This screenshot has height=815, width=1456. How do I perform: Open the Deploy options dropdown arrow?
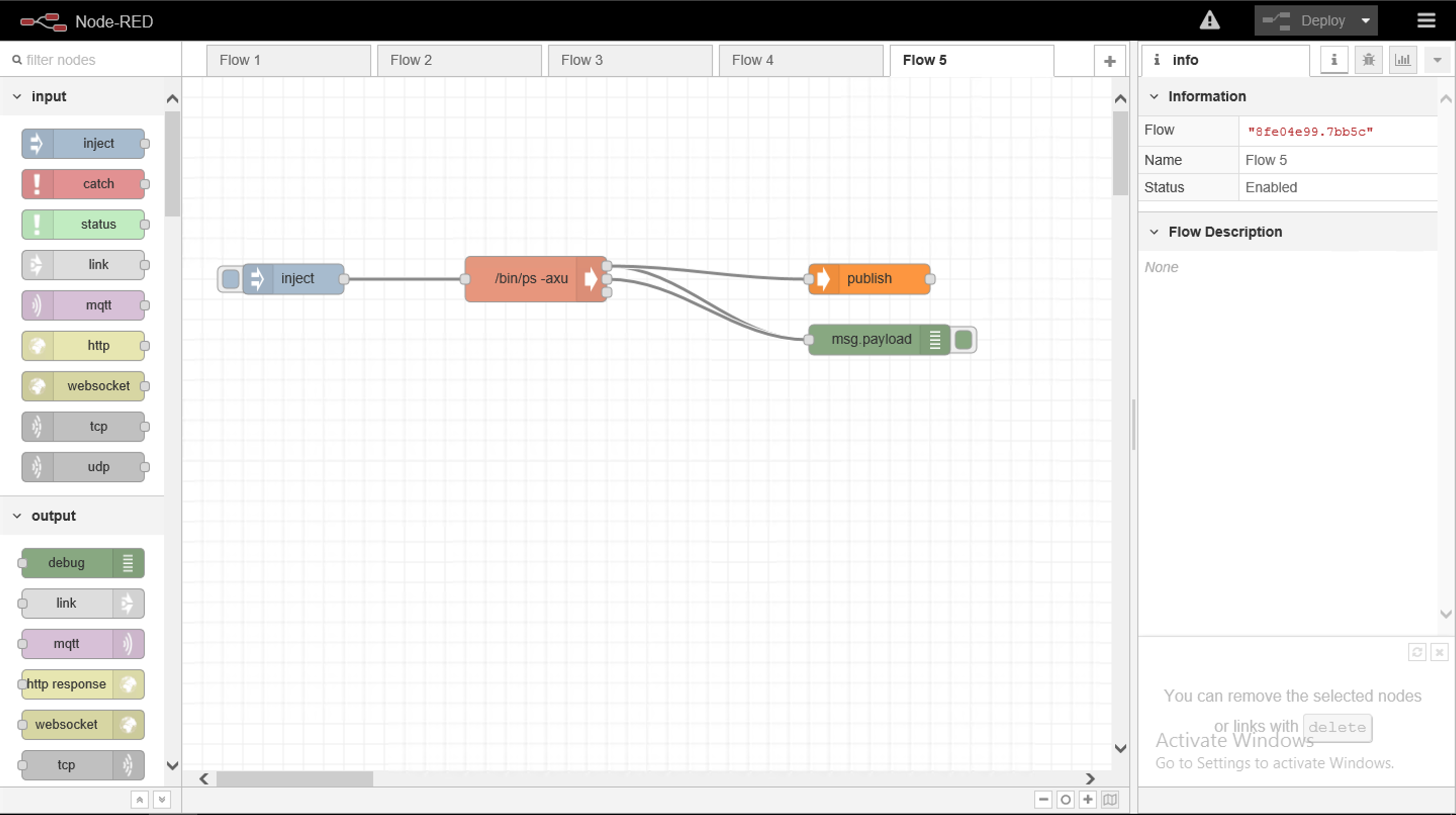pos(1366,21)
